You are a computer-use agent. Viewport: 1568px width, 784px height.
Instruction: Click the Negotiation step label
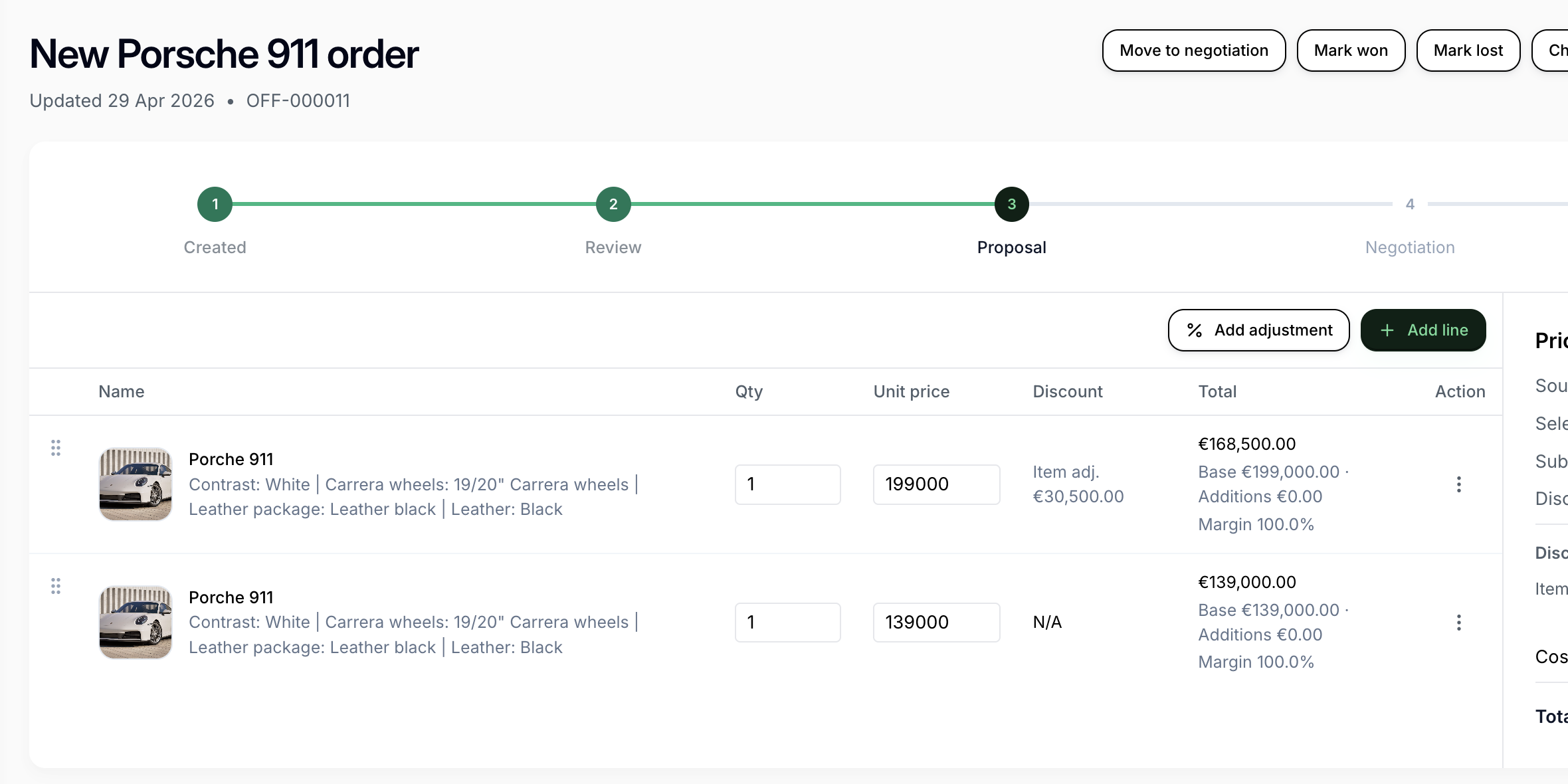(x=1410, y=248)
